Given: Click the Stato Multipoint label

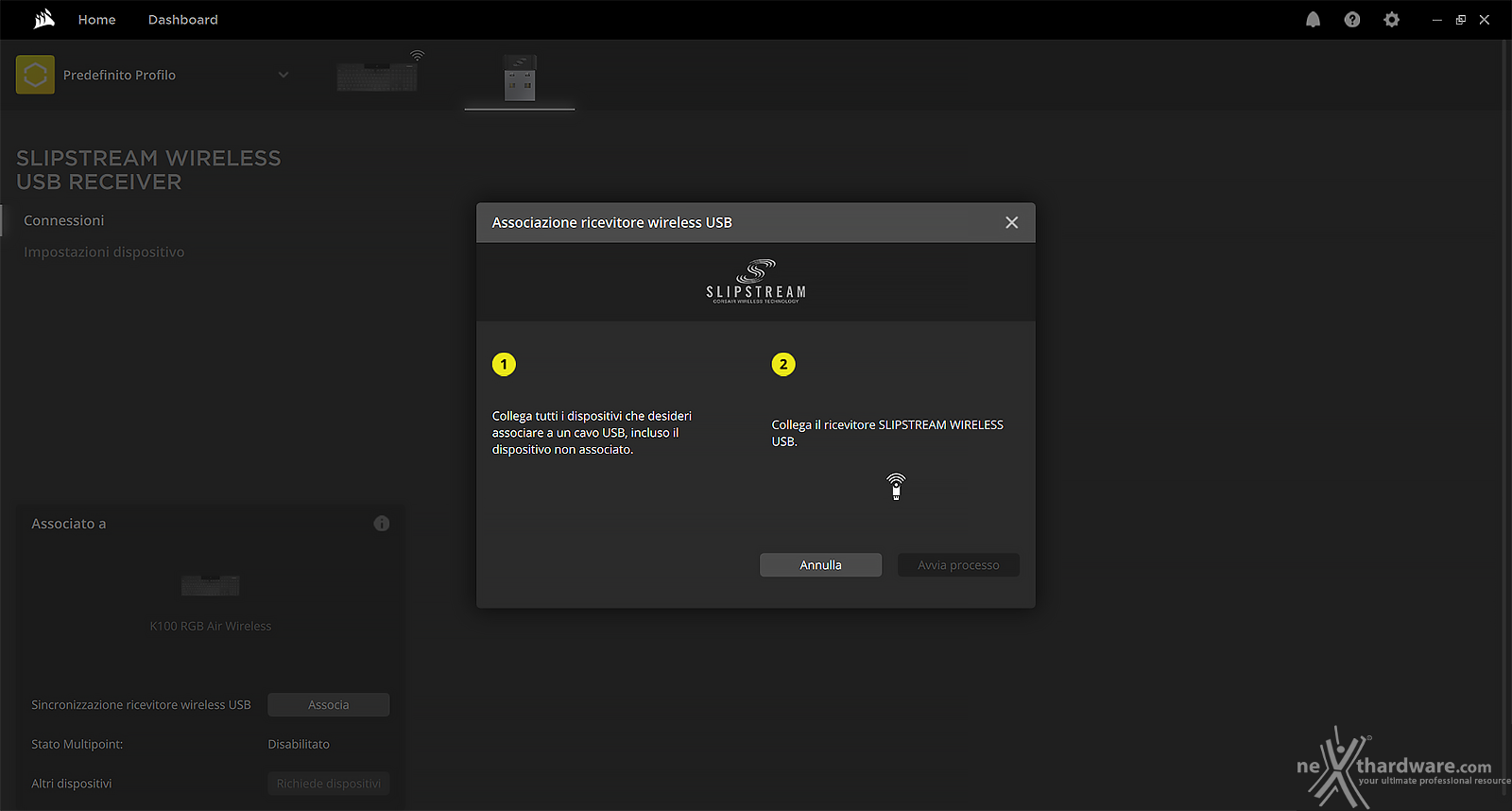Looking at the screenshot, I should 77,745.
